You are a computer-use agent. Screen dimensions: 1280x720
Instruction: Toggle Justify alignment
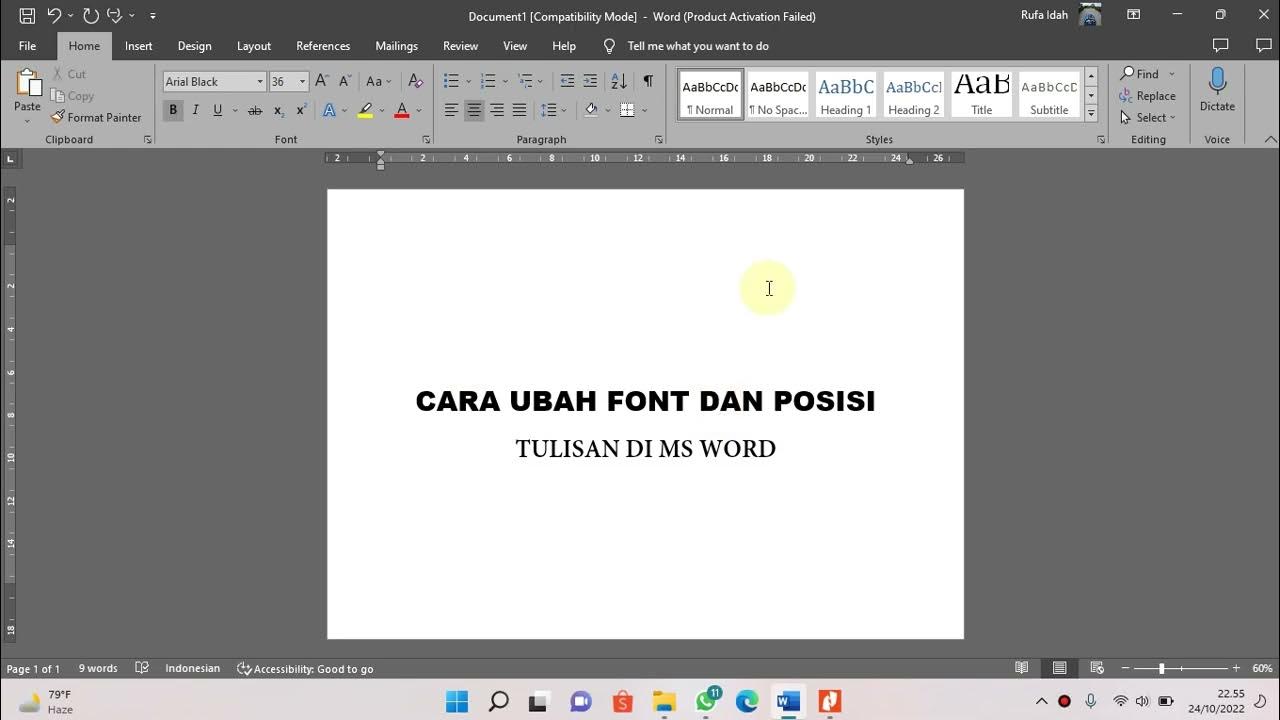(519, 110)
